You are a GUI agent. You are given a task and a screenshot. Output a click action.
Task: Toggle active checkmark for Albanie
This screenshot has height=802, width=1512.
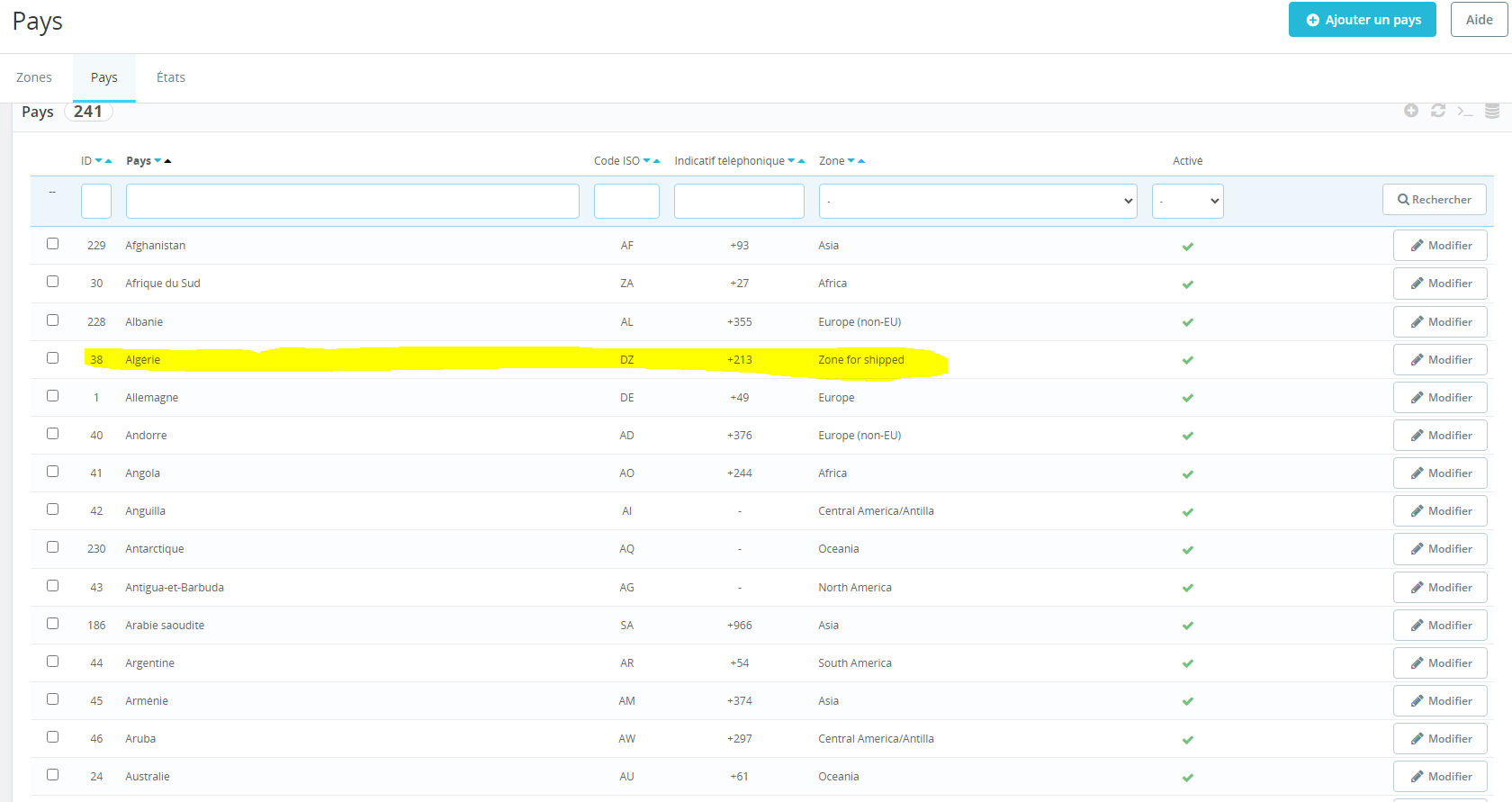pyautogui.click(x=1188, y=322)
